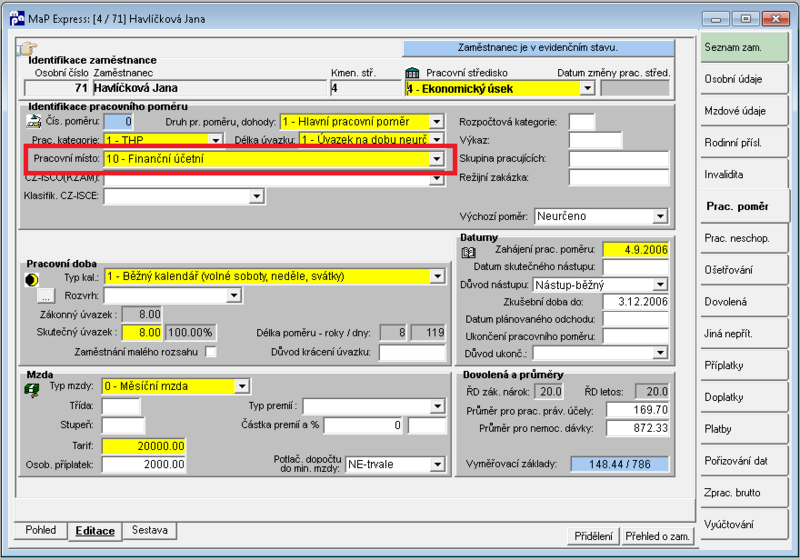Viewport: 800px width, 560px height.
Task: Open the Dovolená section
Action: coord(744,301)
